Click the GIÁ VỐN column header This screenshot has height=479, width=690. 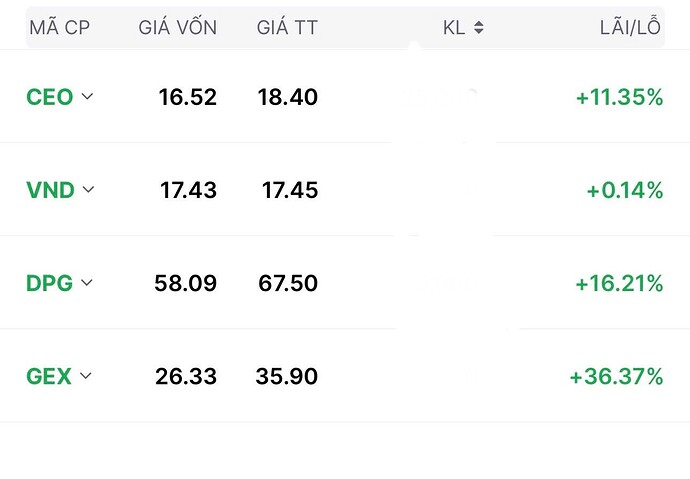coord(177,28)
